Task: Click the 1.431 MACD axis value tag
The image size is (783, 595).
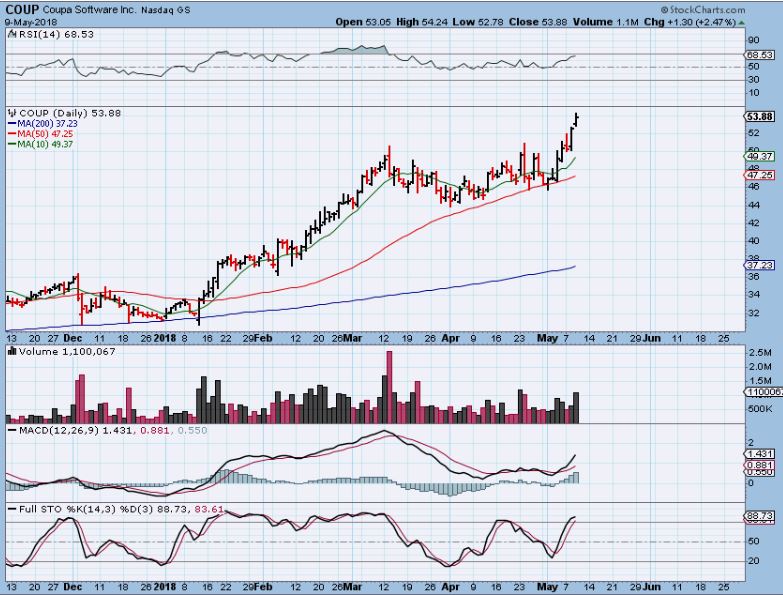Action: coord(759,453)
